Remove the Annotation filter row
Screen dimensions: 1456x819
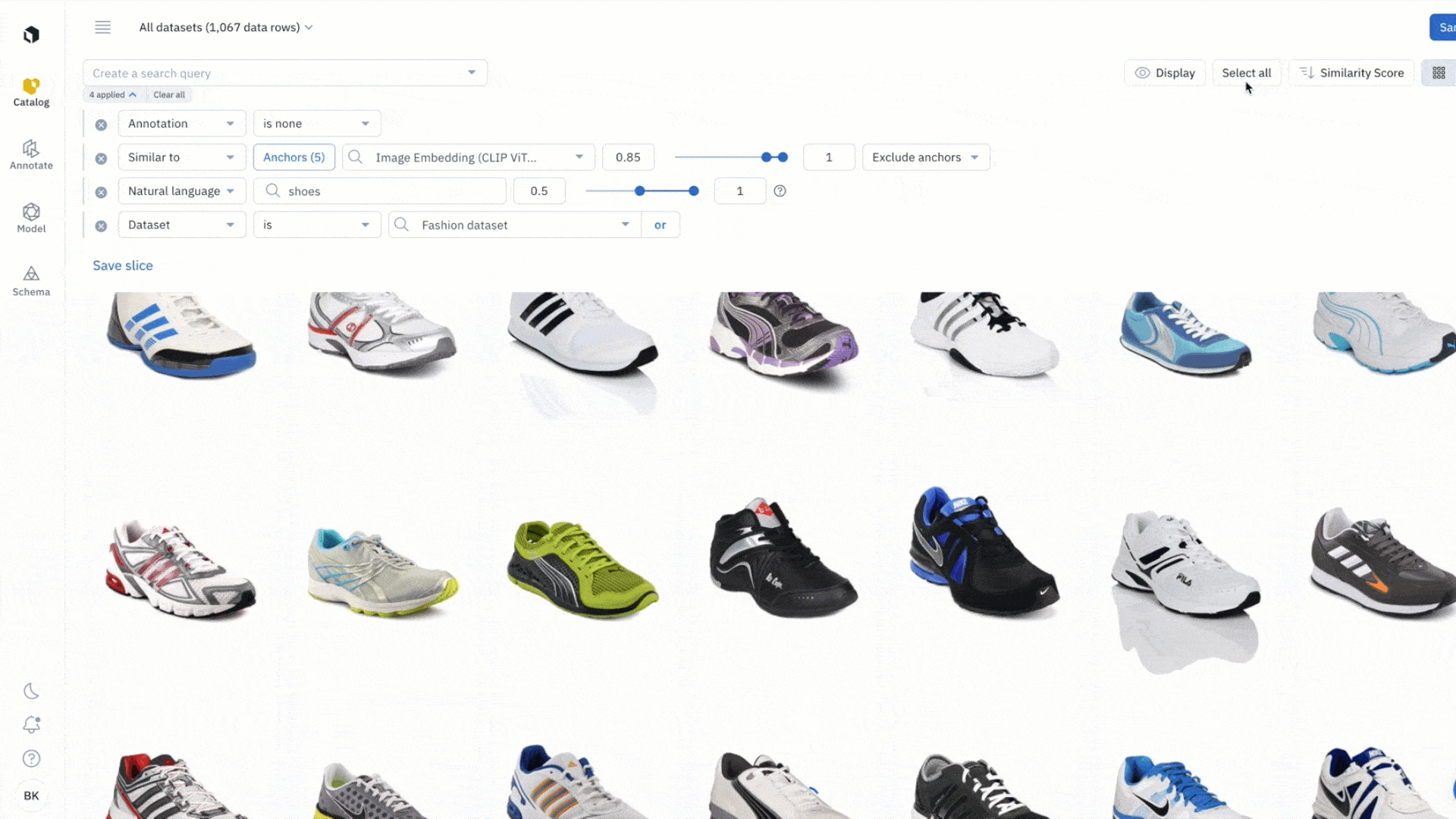pos(101,124)
